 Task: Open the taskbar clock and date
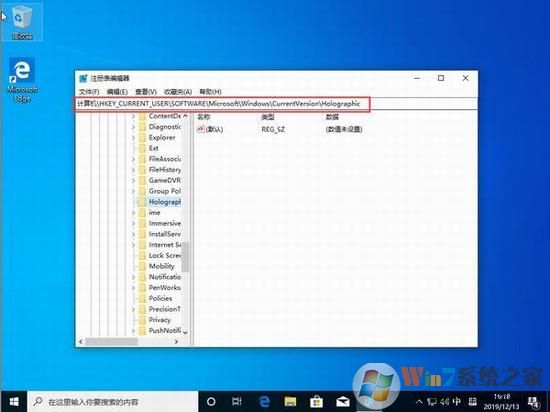coord(502,402)
